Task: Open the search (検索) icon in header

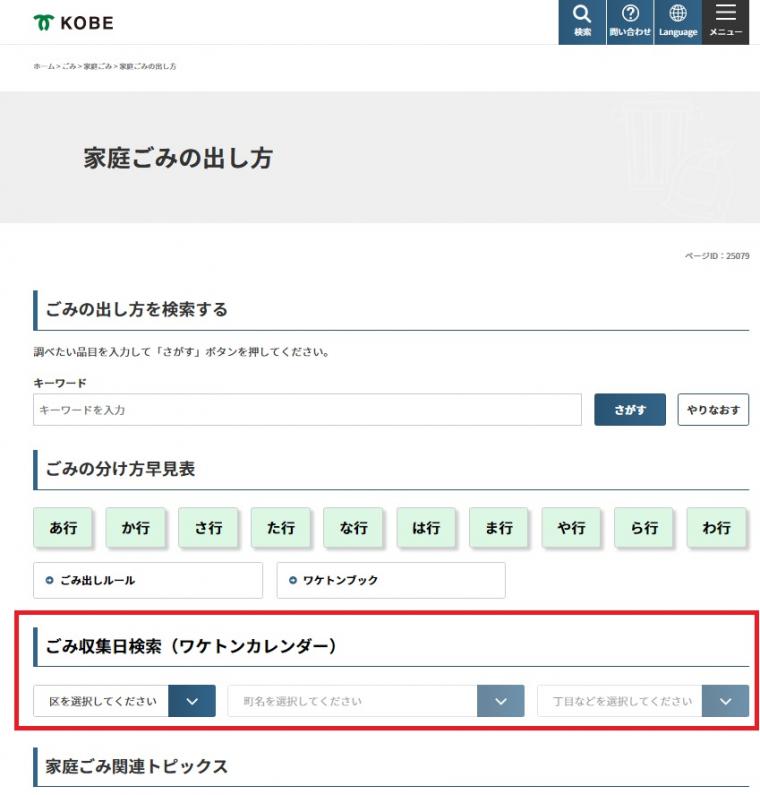Action: point(582,22)
